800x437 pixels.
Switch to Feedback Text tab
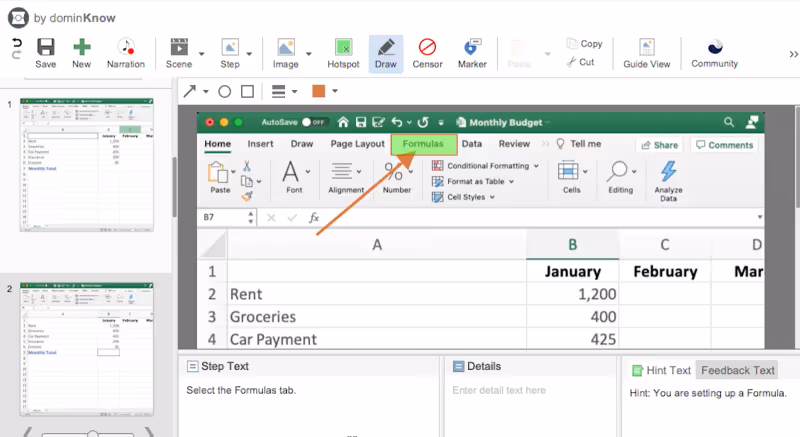(738, 371)
